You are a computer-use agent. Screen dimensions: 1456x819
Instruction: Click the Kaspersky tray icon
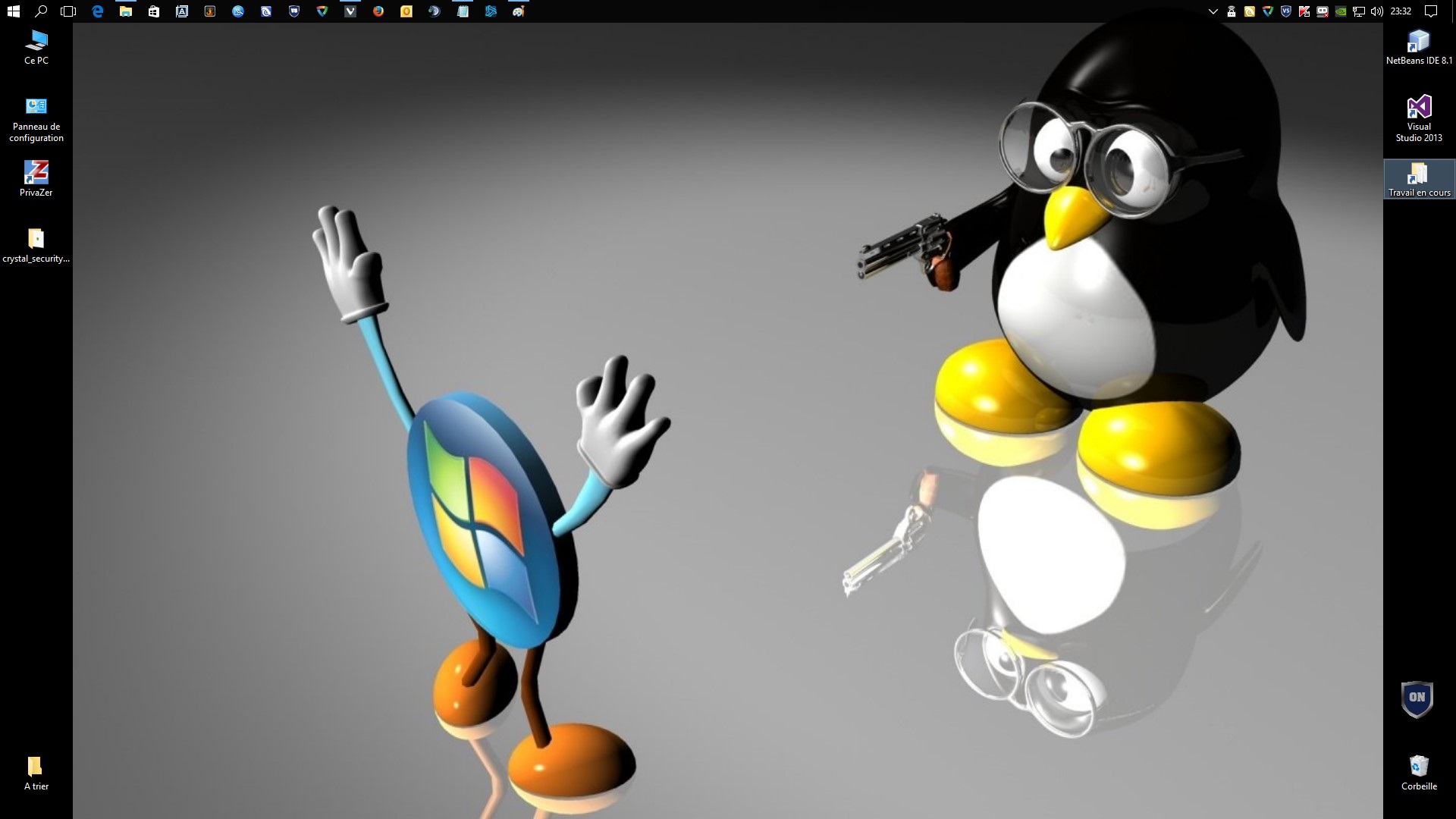pos(1304,11)
